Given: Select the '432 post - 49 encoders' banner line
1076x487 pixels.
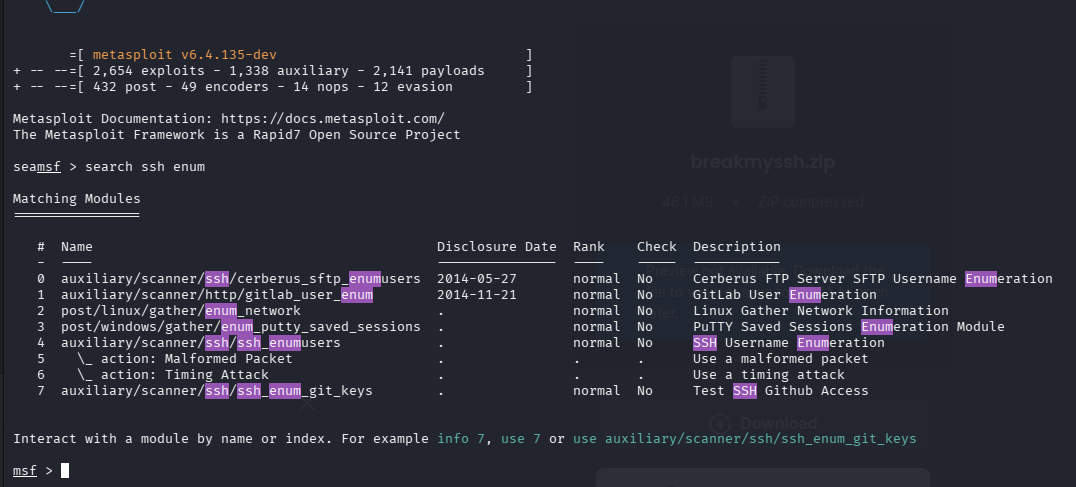Looking at the screenshot, I should pyautogui.click(x=272, y=87).
